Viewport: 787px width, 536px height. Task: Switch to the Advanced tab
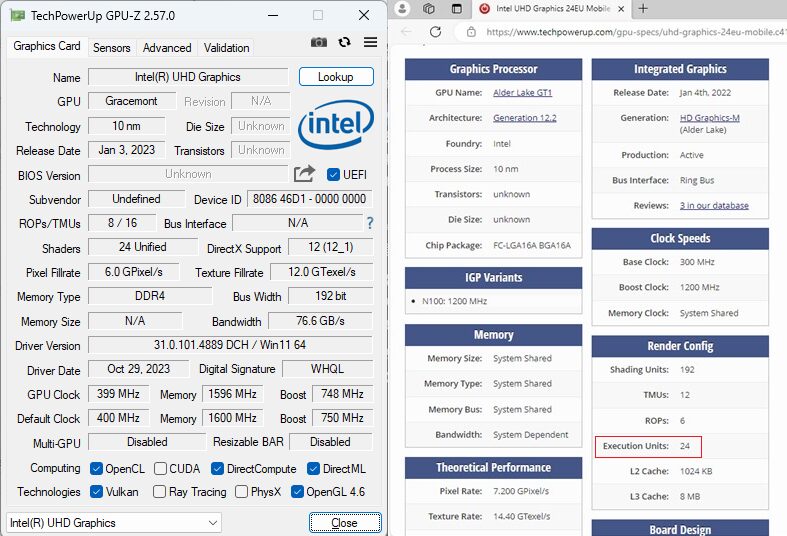pyautogui.click(x=167, y=48)
